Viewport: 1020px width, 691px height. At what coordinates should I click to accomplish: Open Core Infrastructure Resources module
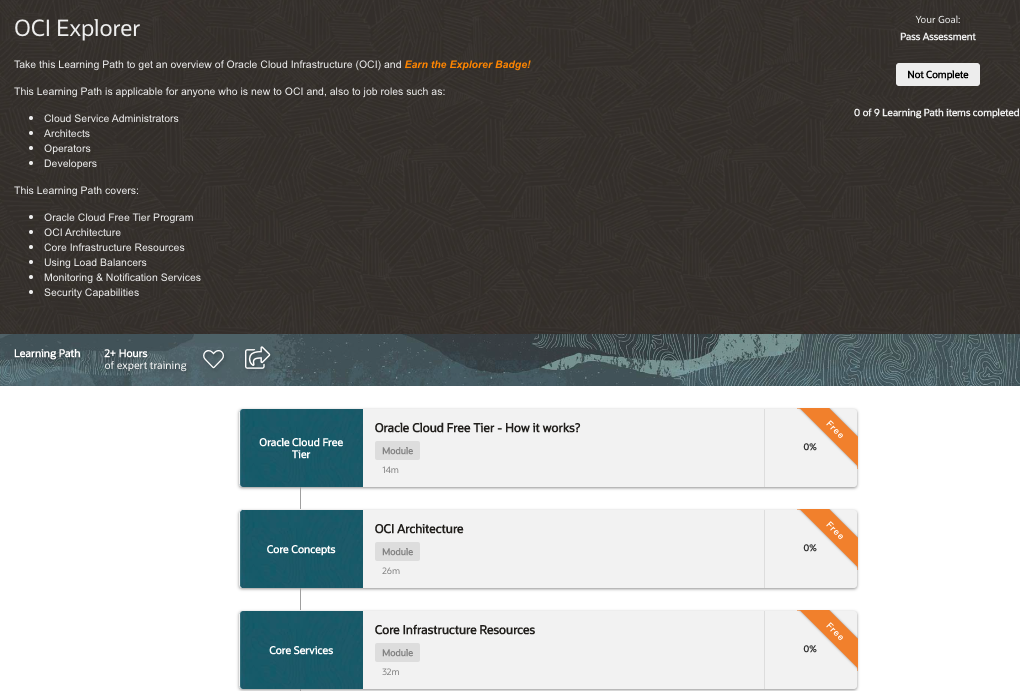pyautogui.click(x=454, y=630)
